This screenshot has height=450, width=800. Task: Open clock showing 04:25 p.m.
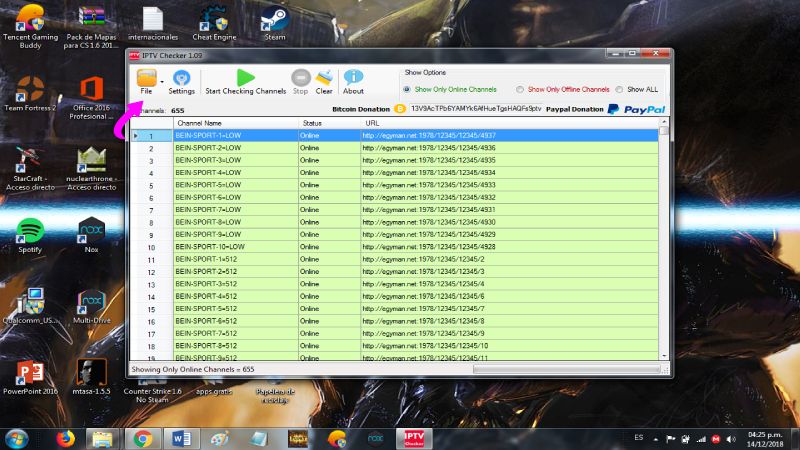pyautogui.click(x=765, y=439)
